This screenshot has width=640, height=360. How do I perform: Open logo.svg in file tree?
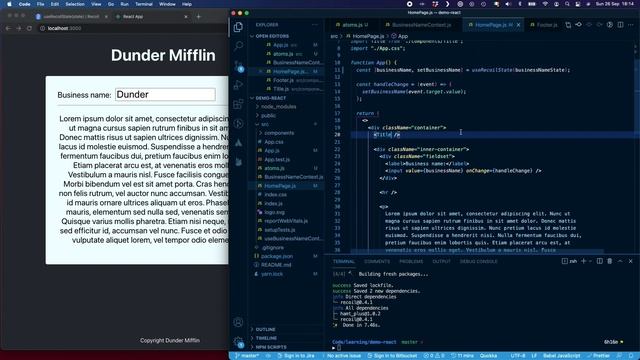click(x=274, y=212)
